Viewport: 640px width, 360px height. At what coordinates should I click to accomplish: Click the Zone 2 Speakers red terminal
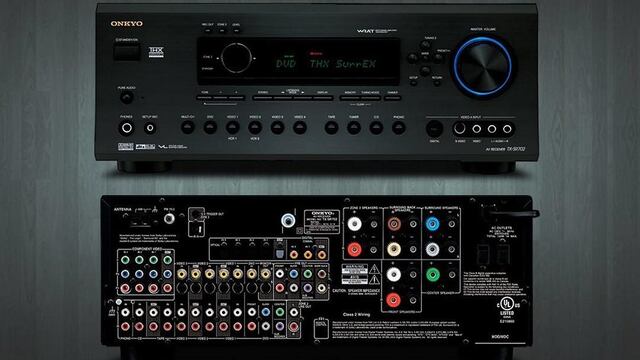pos(354,249)
